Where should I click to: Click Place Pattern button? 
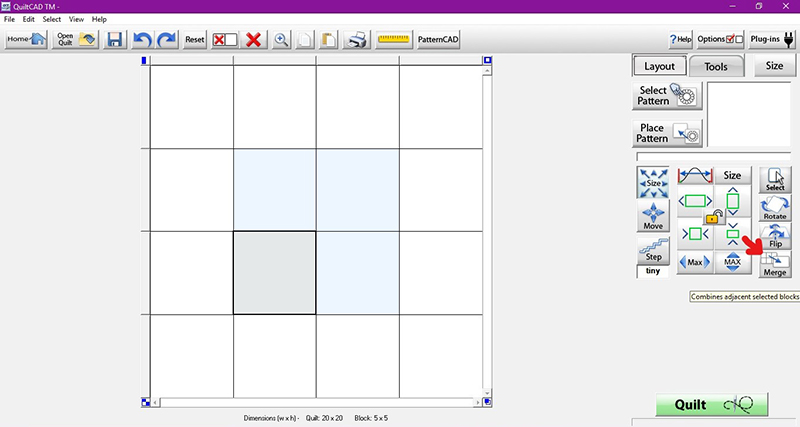click(667, 133)
